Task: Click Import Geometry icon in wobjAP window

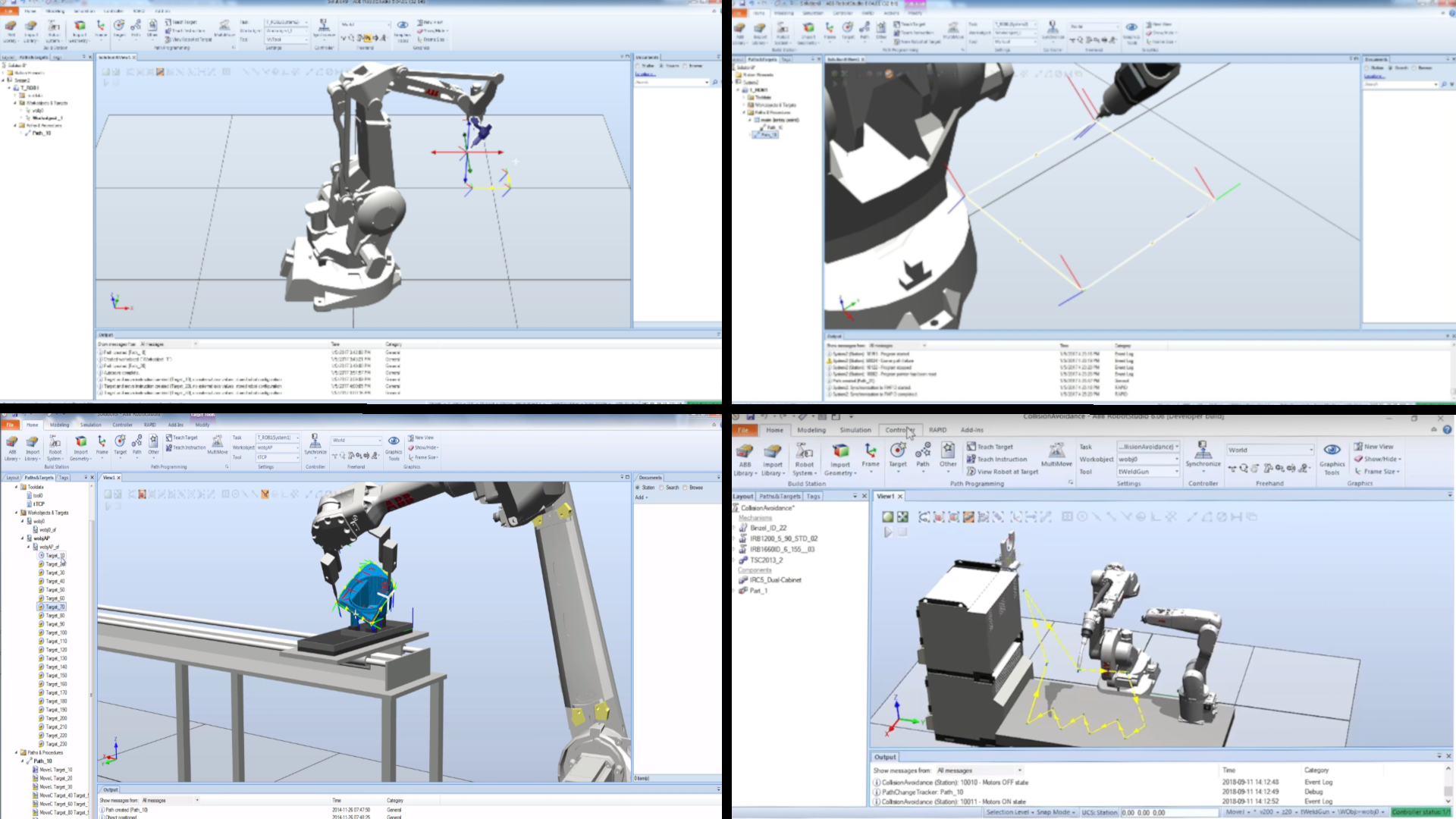Action: click(x=80, y=442)
